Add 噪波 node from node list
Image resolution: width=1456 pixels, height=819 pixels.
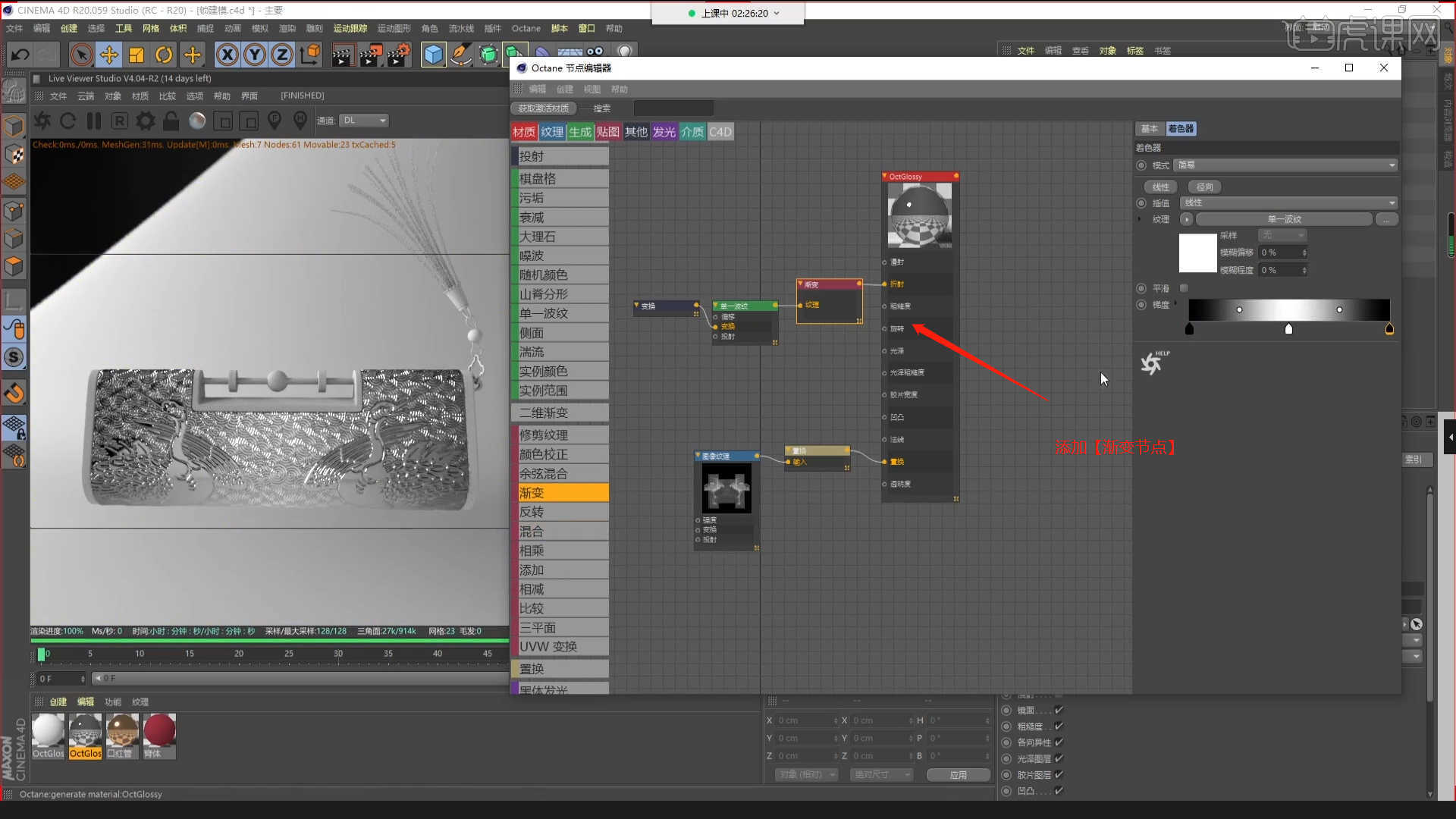[560, 256]
